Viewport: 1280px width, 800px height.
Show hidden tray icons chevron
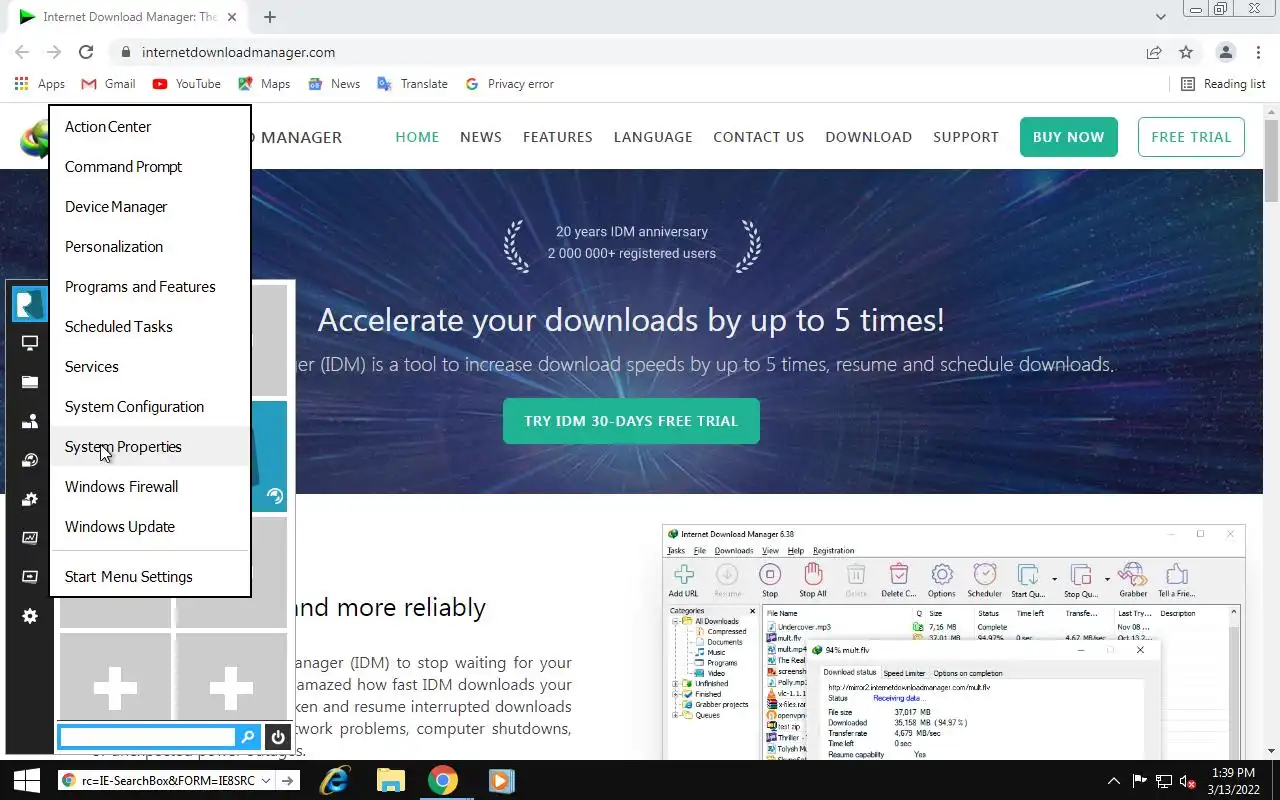click(1114, 780)
